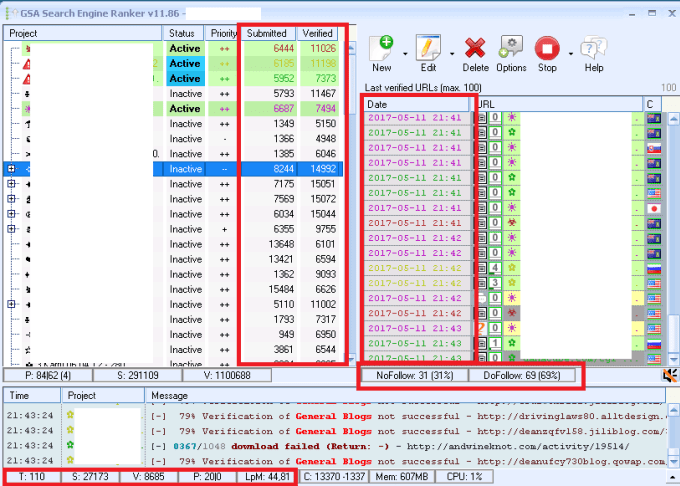Open Options with the gear icon
Viewport: 680px width, 486px height.
(511, 48)
